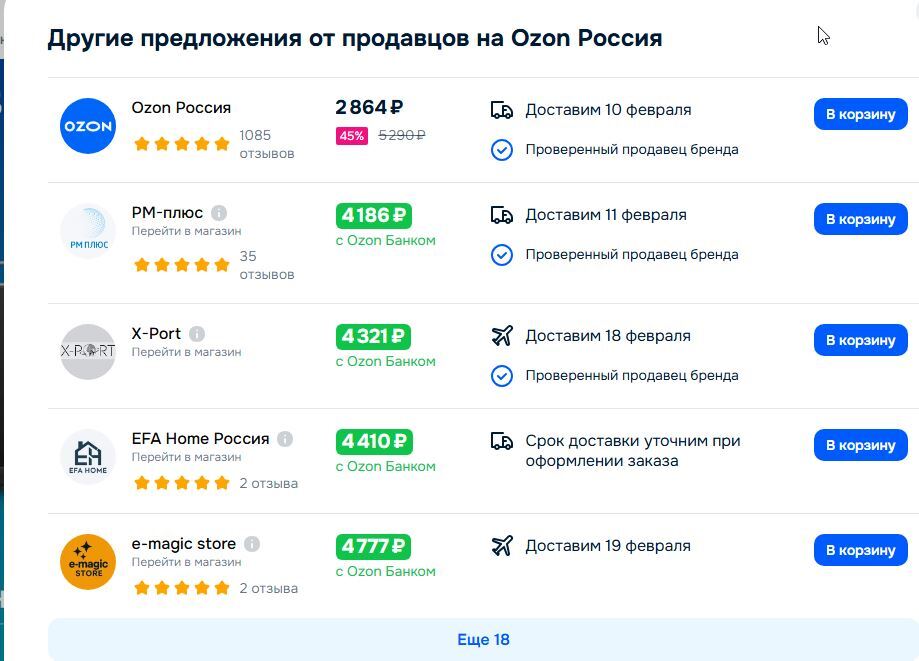Expand the 'Еще 18' offers list

483,640
